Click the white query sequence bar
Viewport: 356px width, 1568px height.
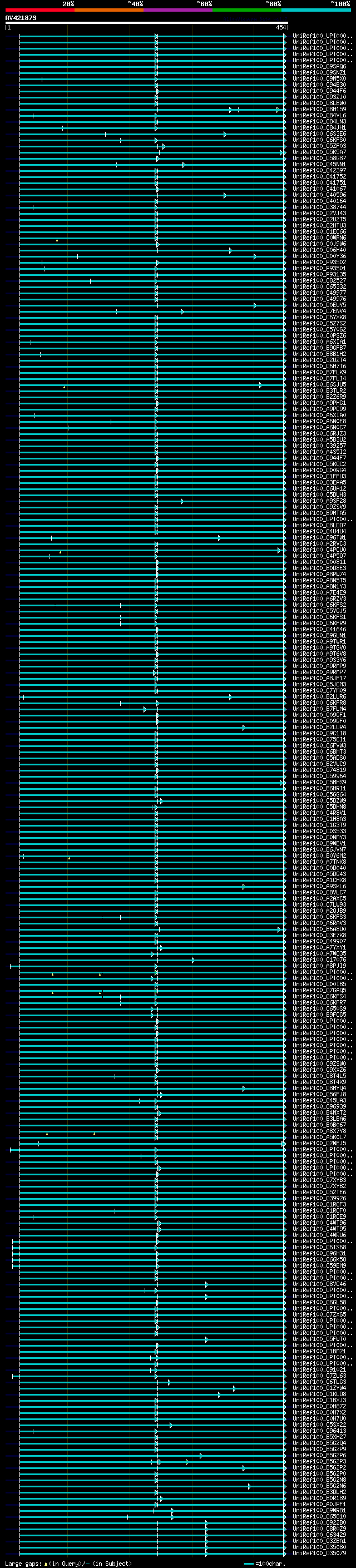click(147, 23)
